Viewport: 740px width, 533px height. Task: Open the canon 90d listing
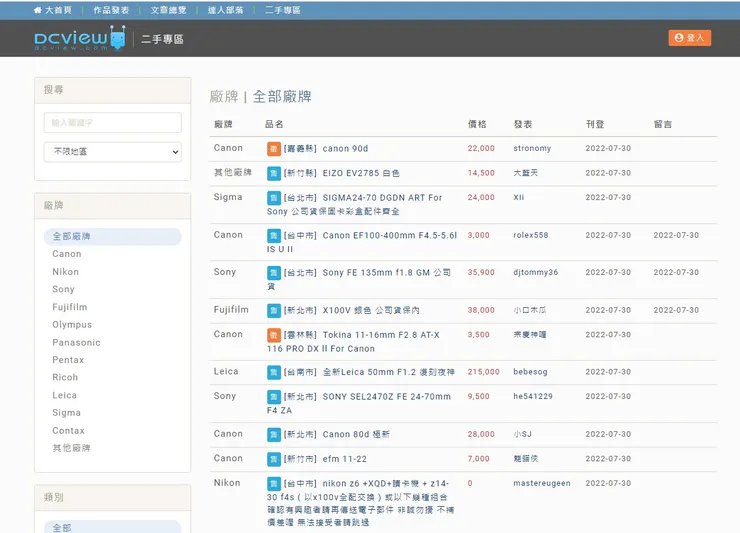pos(345,149)
